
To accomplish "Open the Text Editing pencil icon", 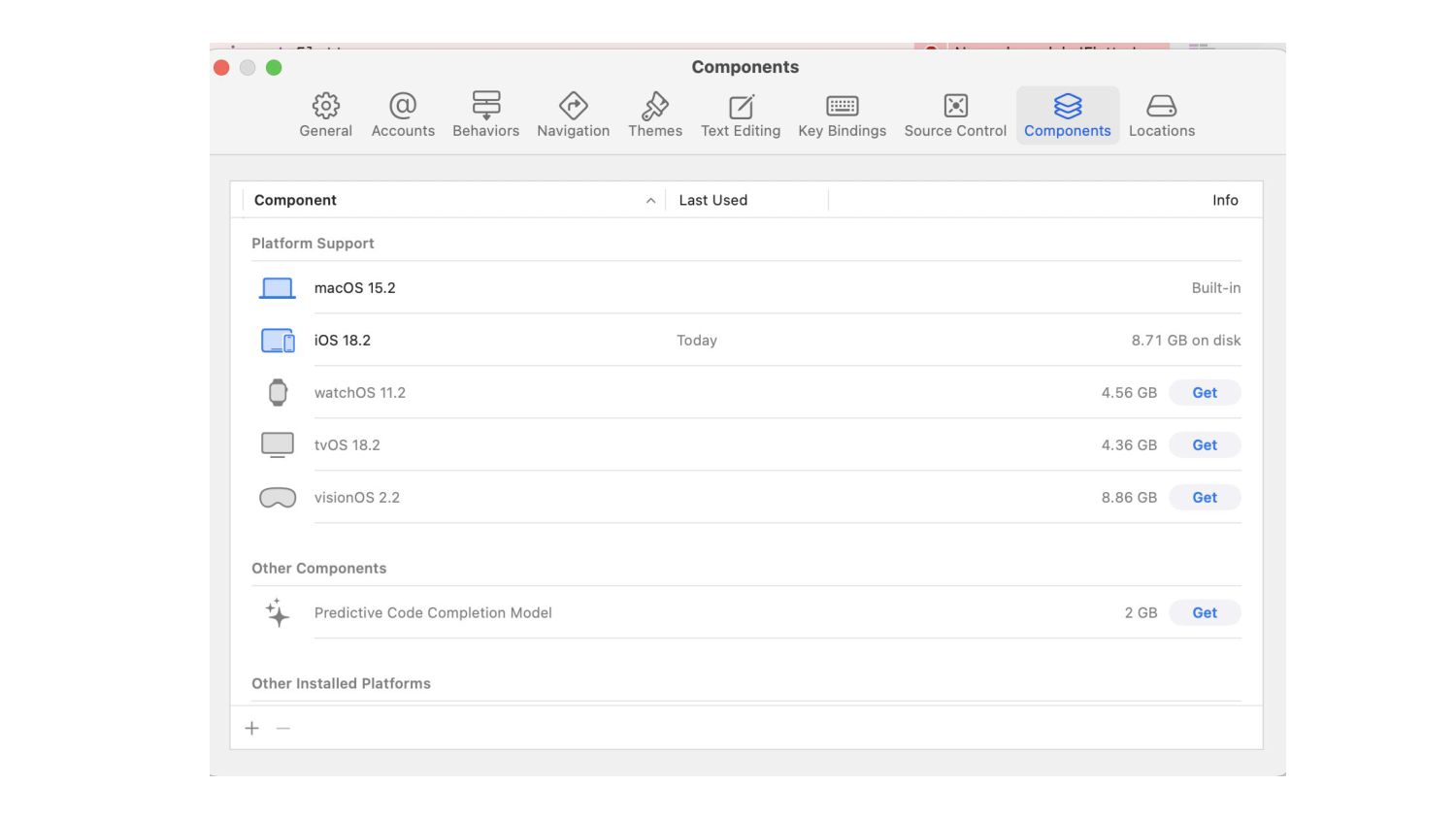I will [742, 106].
